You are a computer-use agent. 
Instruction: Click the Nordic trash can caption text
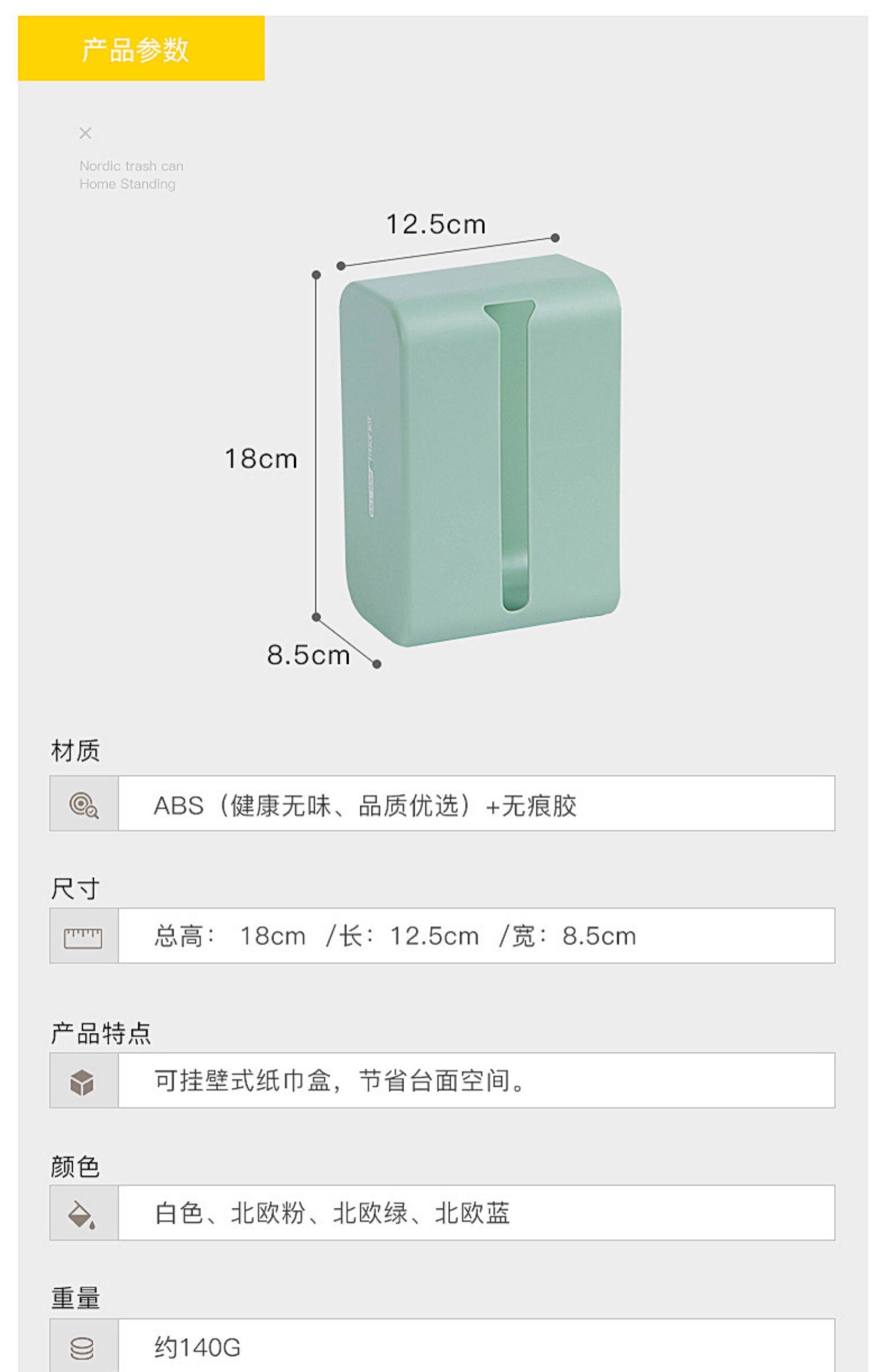131,175
